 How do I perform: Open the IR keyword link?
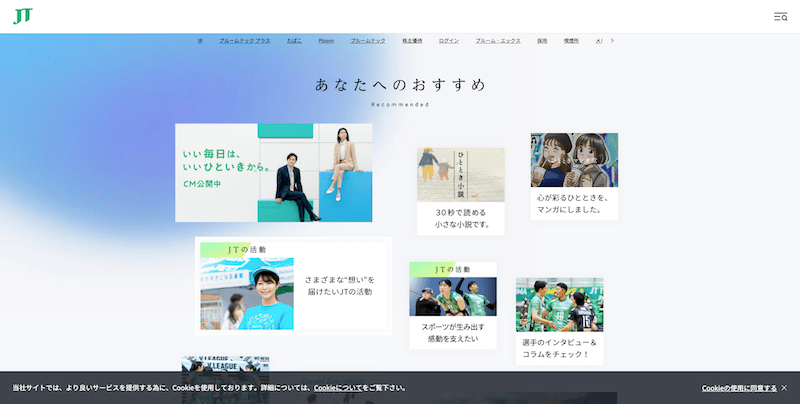coord(200,41)
